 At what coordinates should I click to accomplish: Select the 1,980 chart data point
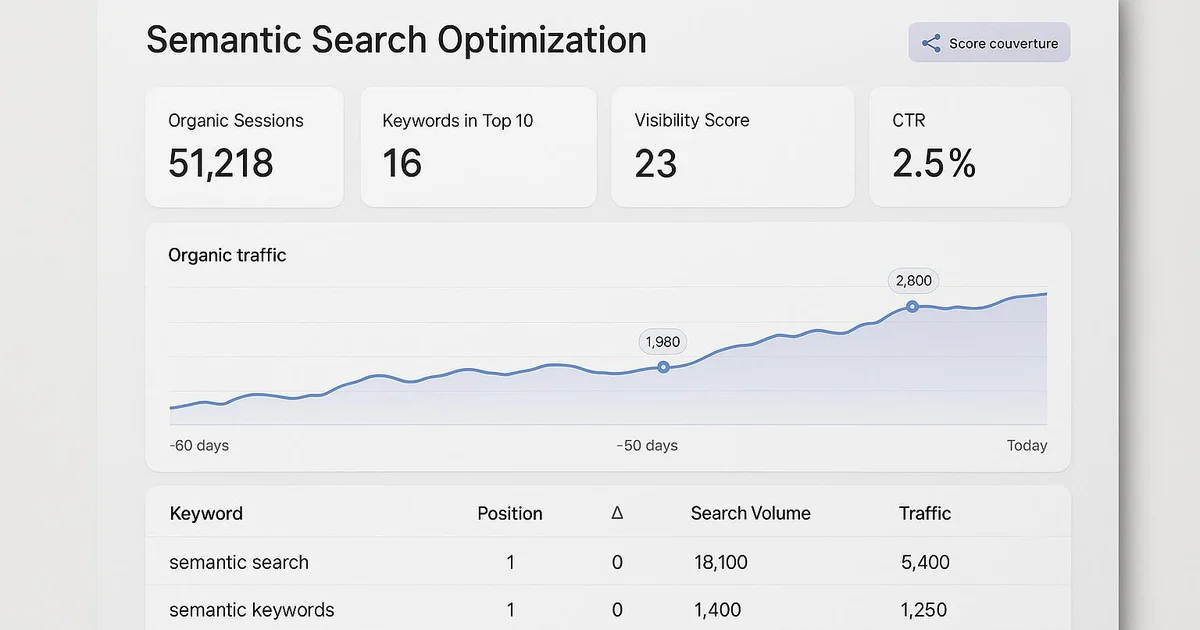(x=663, y=367)
